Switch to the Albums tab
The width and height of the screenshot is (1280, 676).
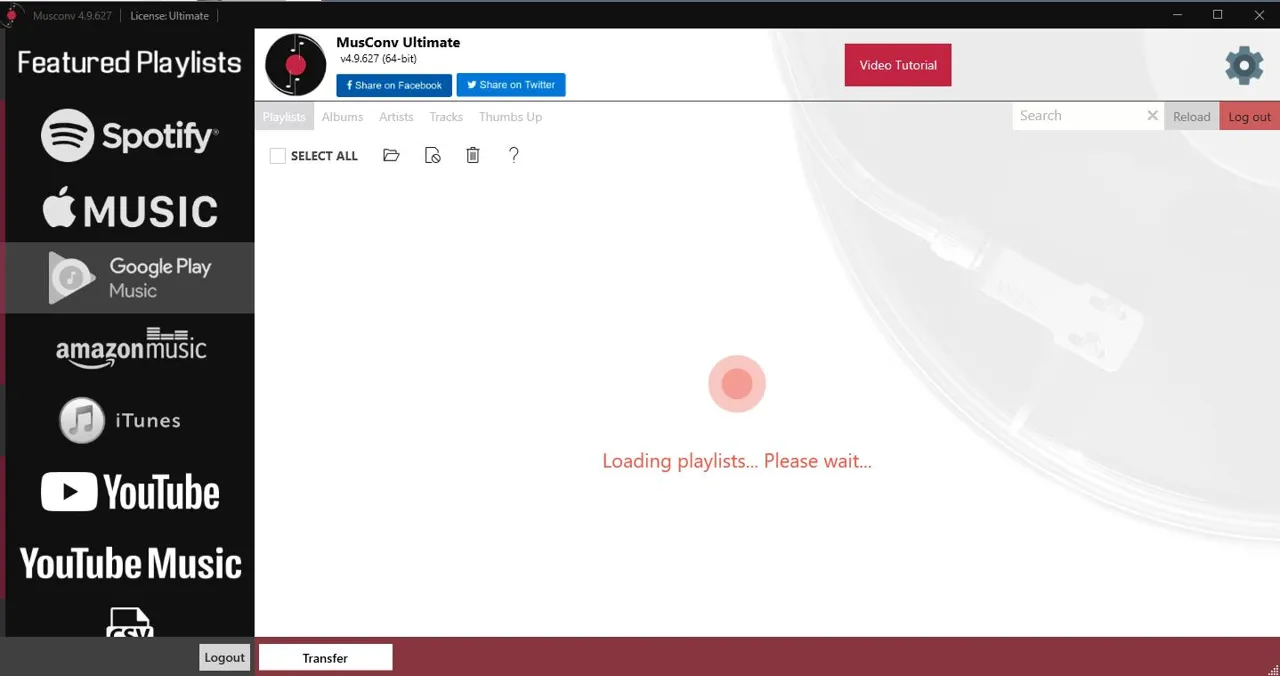tap(342, 117)
